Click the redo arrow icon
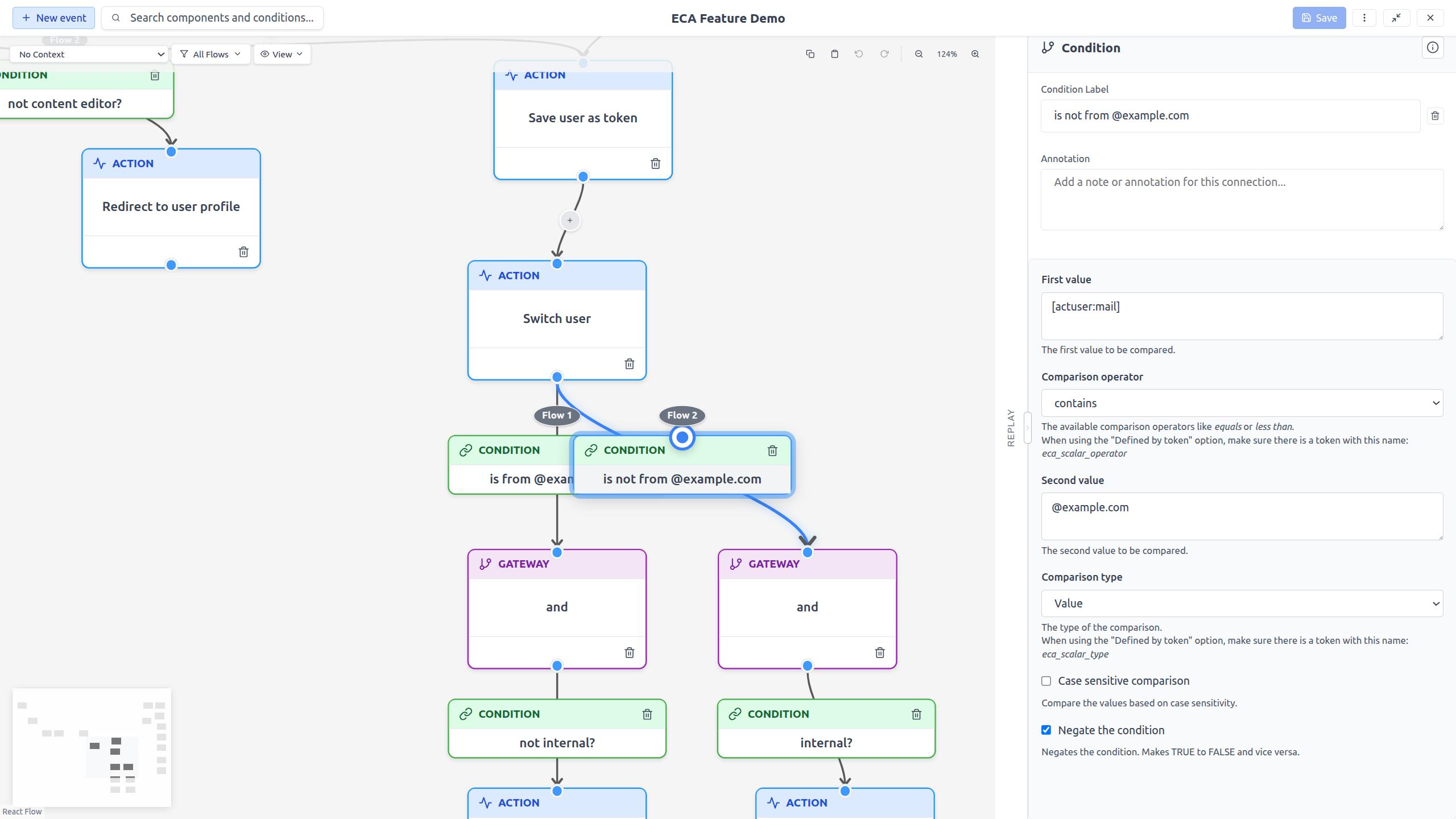The width and height of the screenshot is (1456, 819). 884,54
